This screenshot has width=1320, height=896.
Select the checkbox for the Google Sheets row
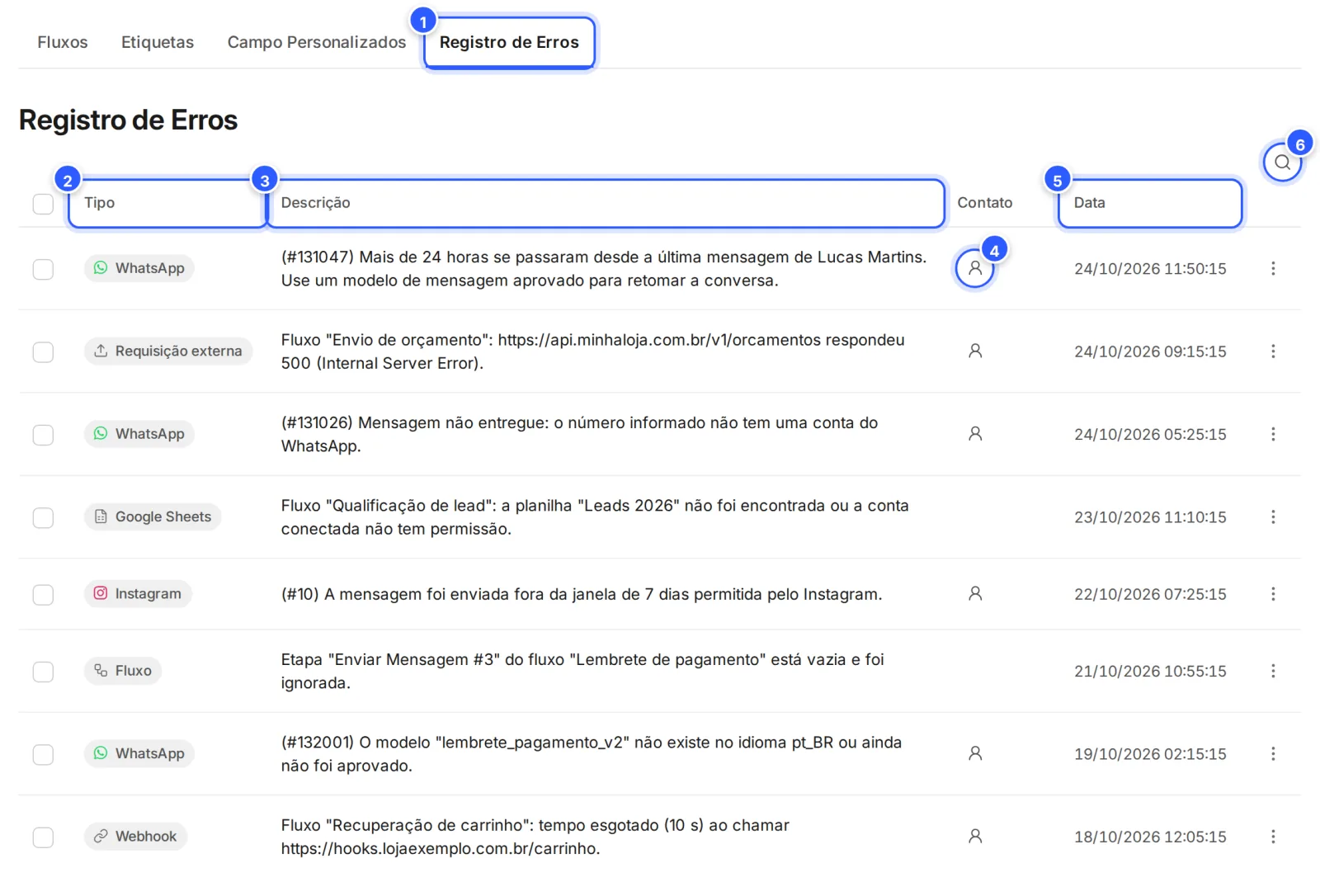43,518
